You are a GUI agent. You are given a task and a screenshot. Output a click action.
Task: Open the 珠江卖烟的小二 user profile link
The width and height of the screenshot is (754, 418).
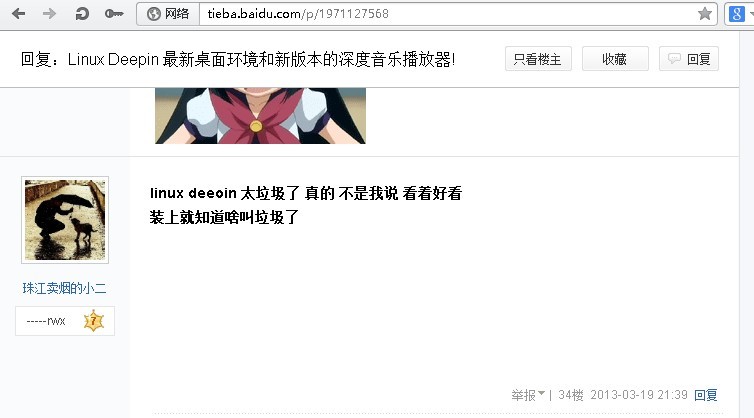pyautogui.click(x=64, y=288)
